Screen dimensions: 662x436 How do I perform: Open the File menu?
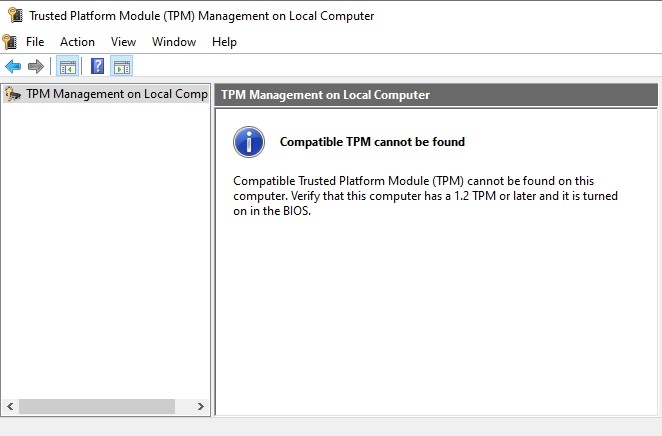(35, 42)
